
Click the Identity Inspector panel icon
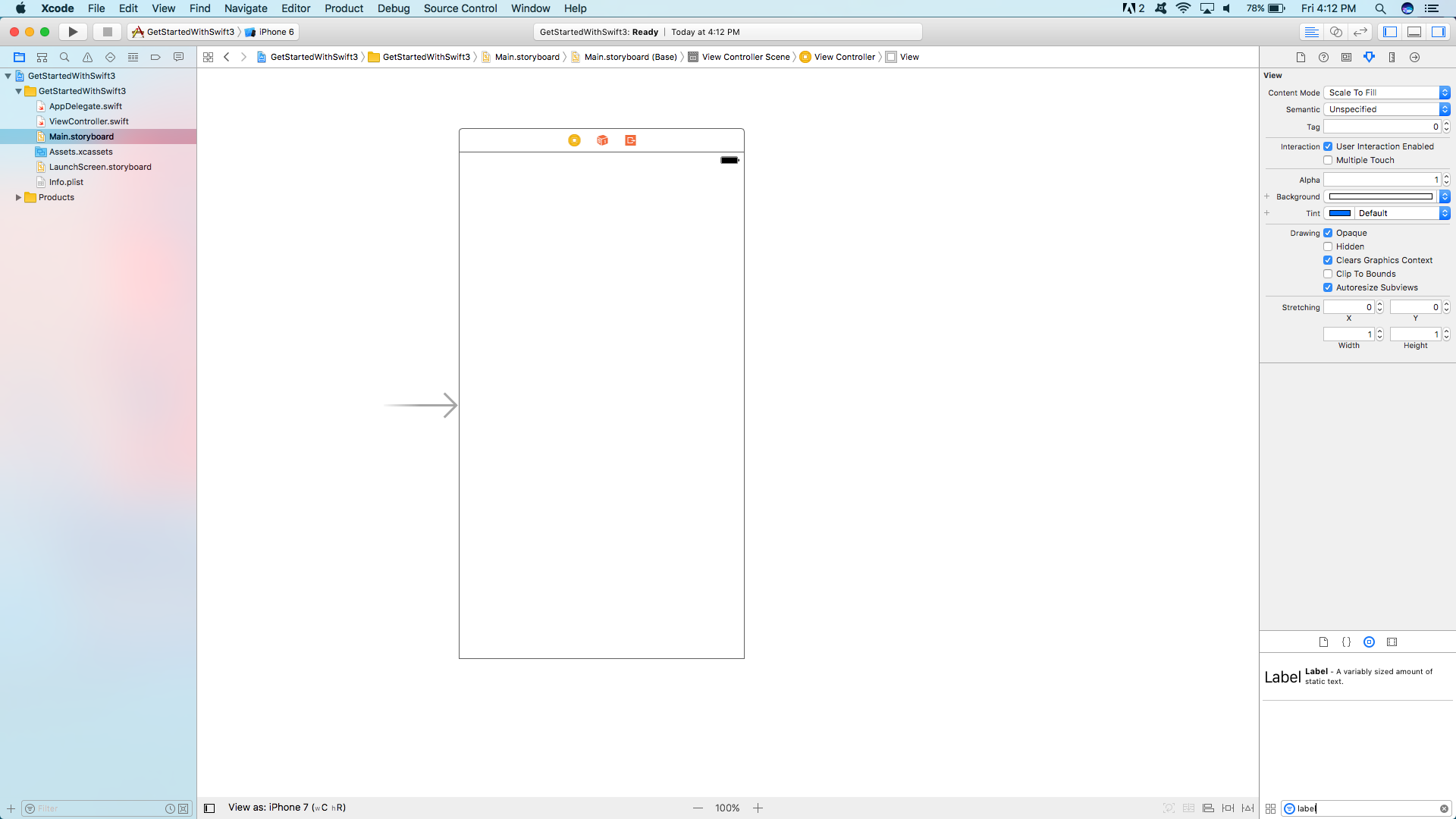tap(1347, 57)
